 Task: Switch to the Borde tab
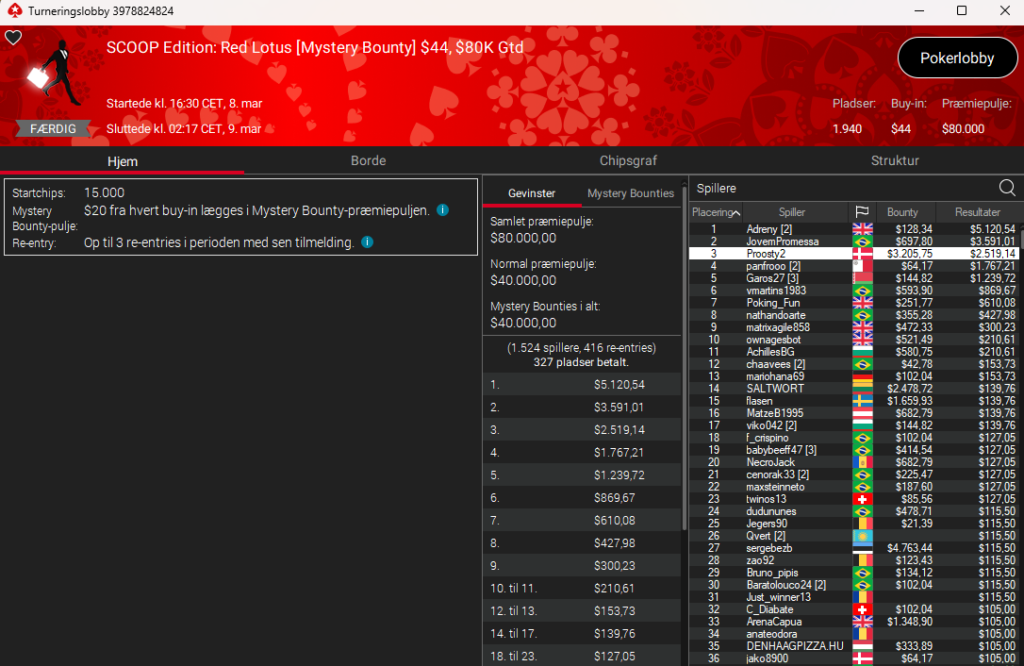pos(368,161)
